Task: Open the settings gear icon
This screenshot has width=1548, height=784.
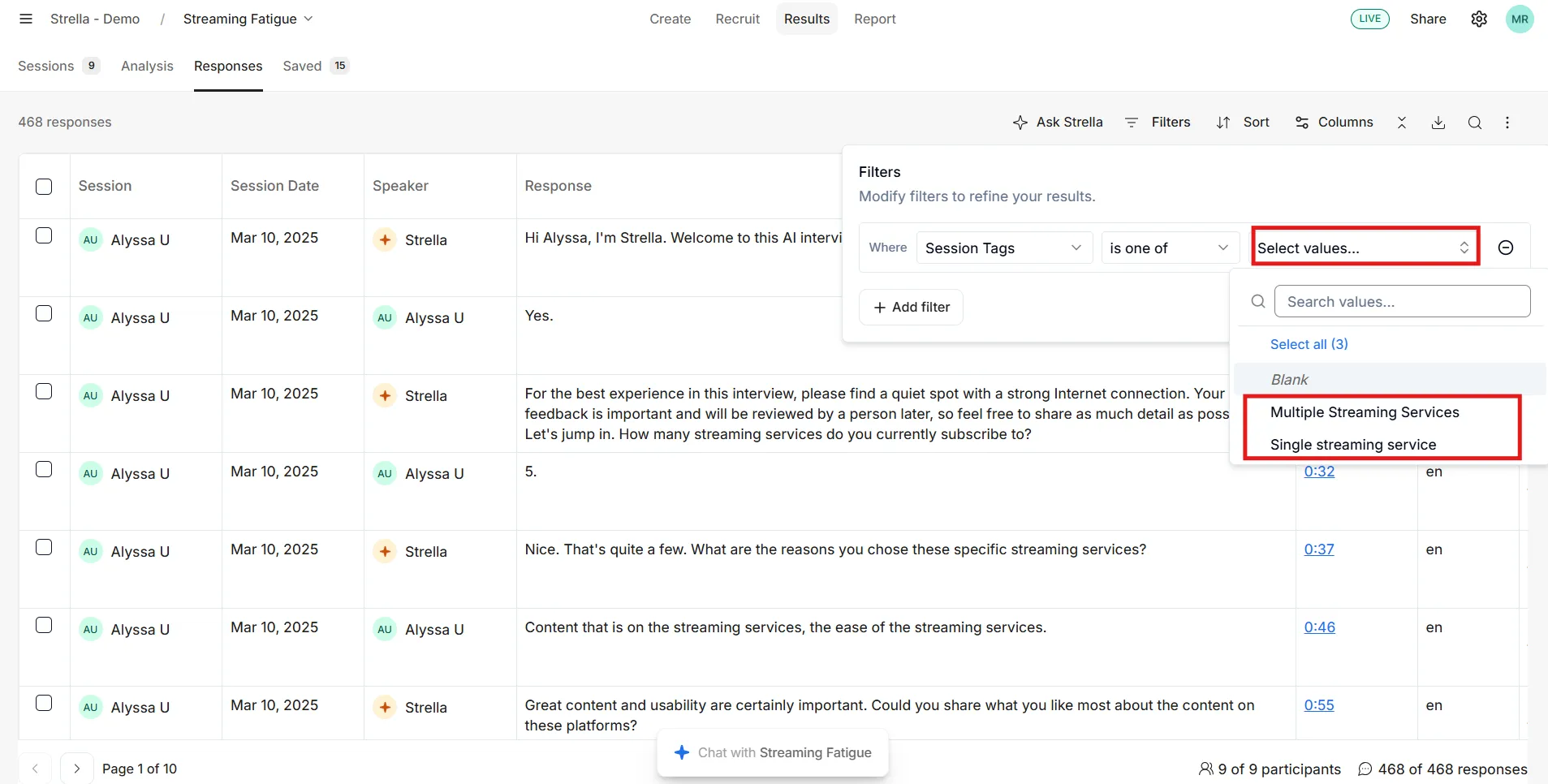Action: (1479, 19)
